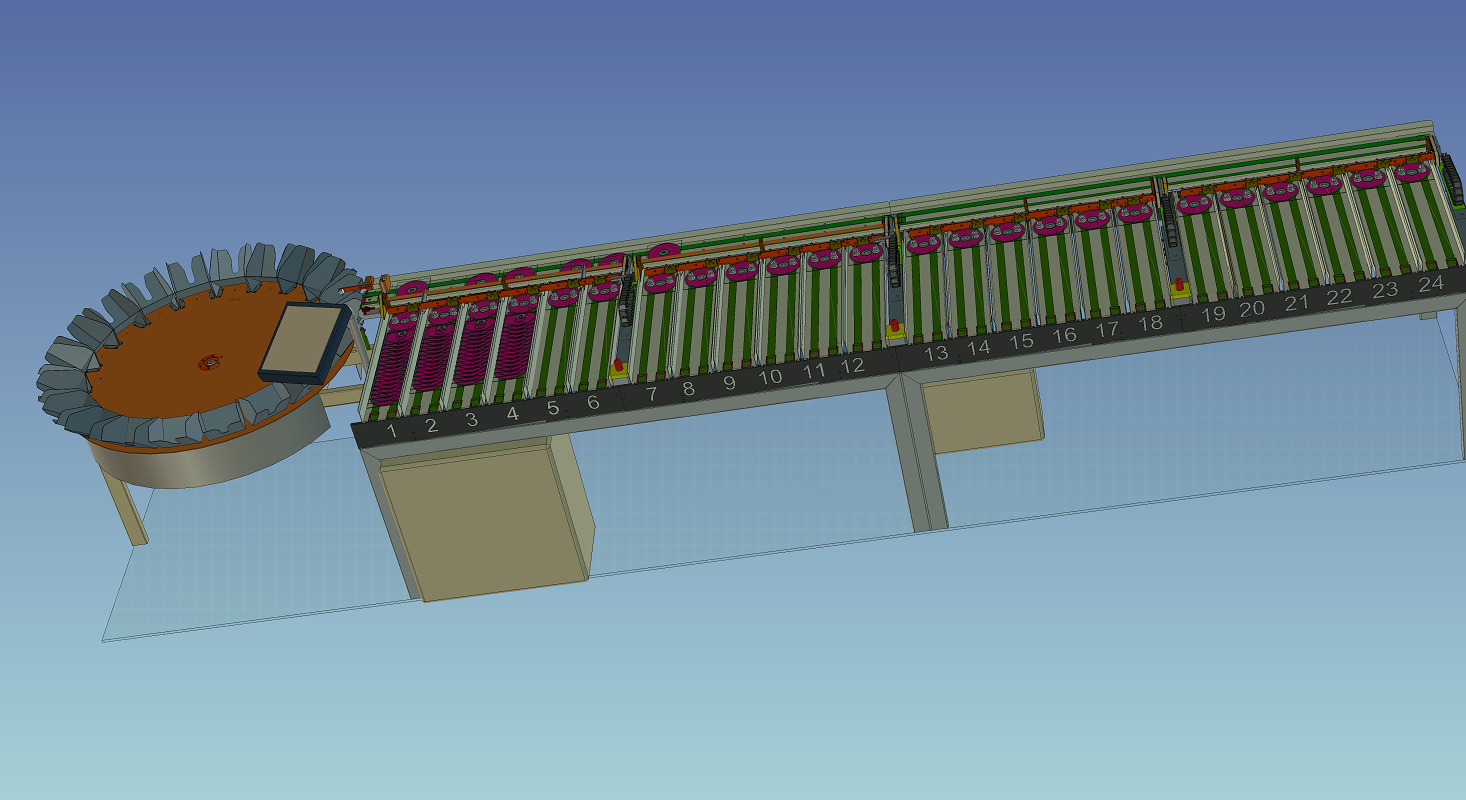Select lane number 21 label
This screenshot has width=1466, height=800.
click(1296, 303)
